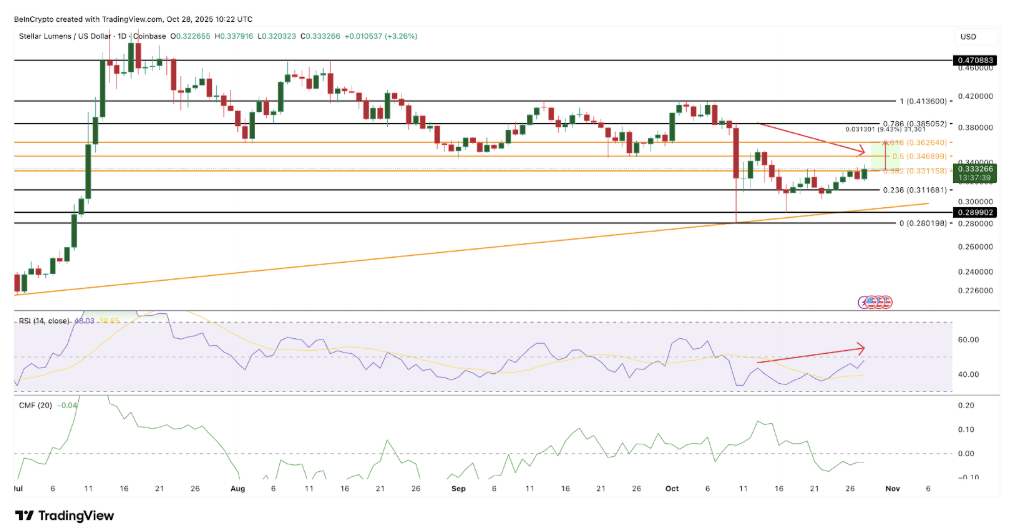Click the event flag icons above RSI pane
The height and width of the screenshot is (532, 1020).
point(877,301)
